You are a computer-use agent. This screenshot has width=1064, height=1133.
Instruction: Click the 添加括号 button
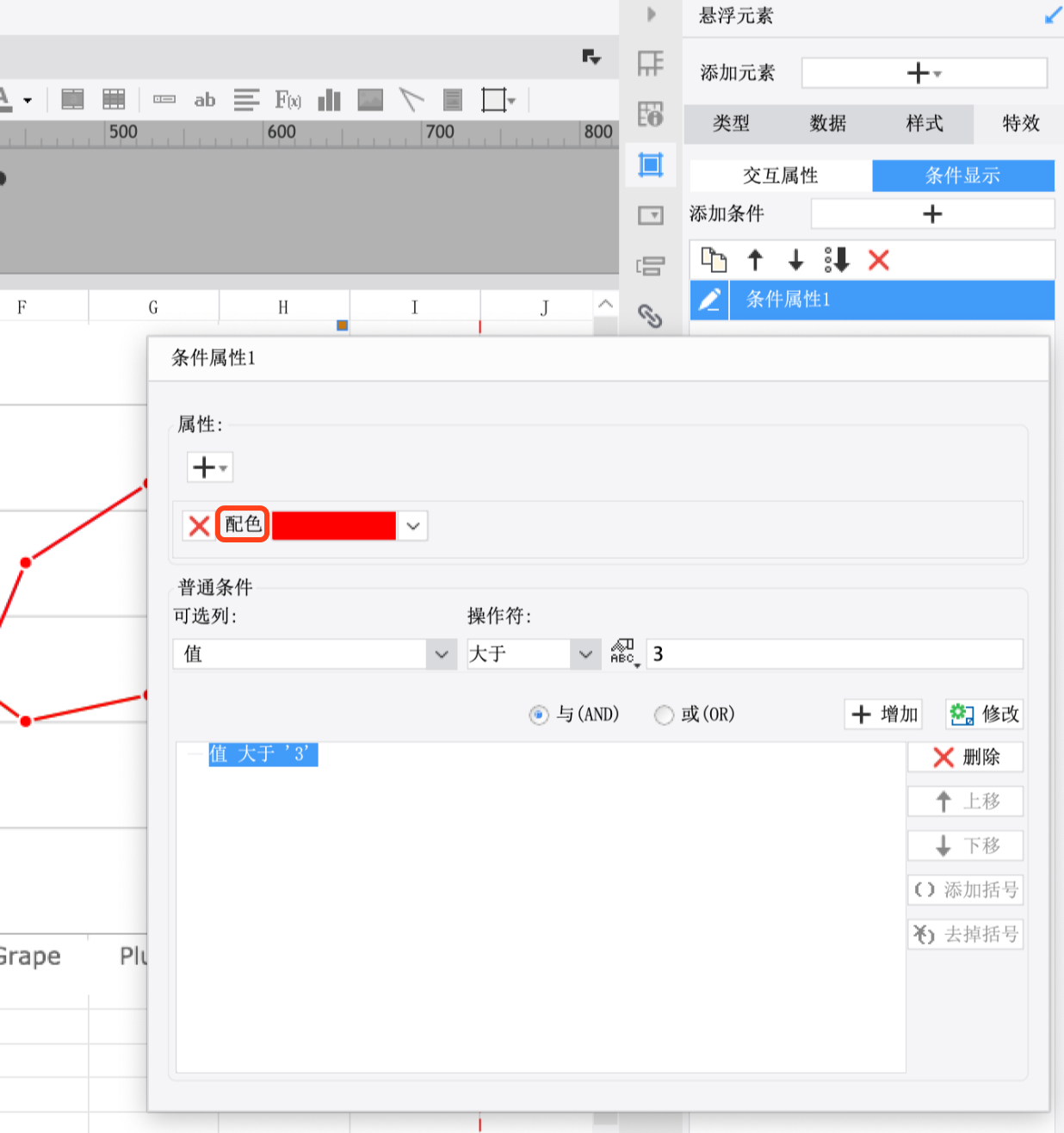965,889
